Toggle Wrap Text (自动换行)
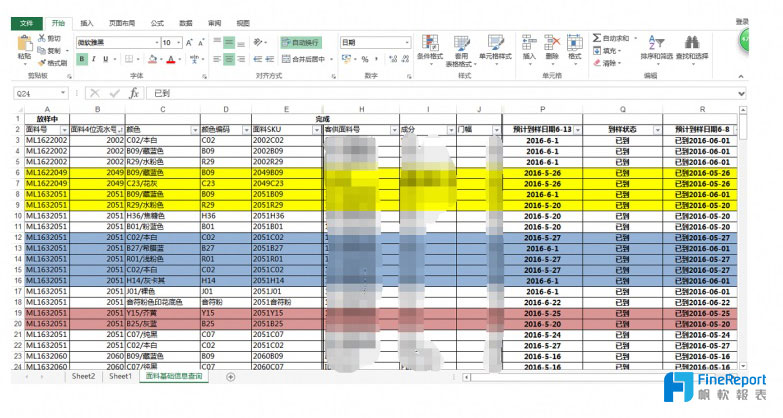The image size is (783, 418). pyautogui.click(x=301, y=42)
